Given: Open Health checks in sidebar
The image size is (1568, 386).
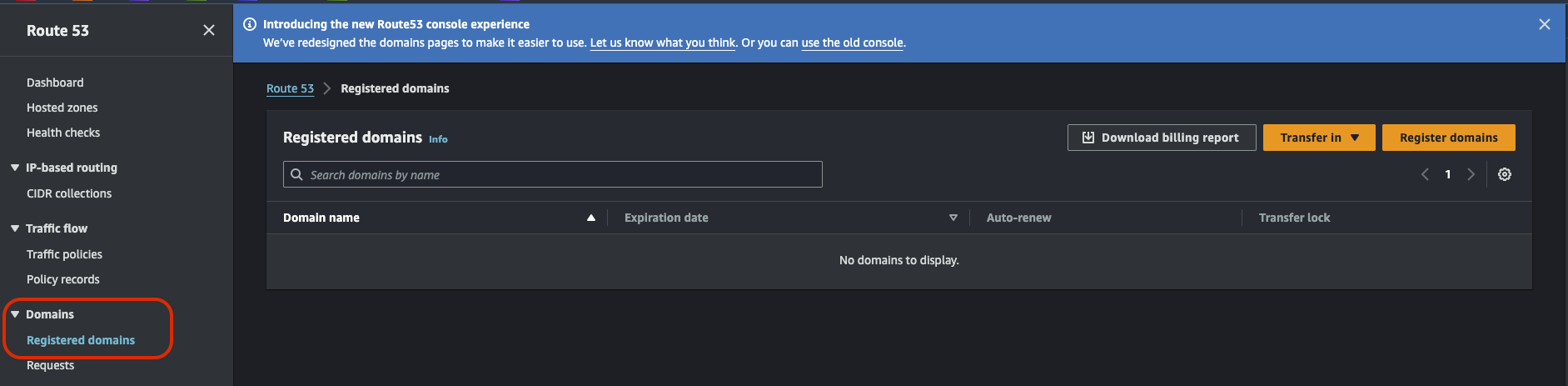Looking at the screenshot, I should tap(63, 133).
